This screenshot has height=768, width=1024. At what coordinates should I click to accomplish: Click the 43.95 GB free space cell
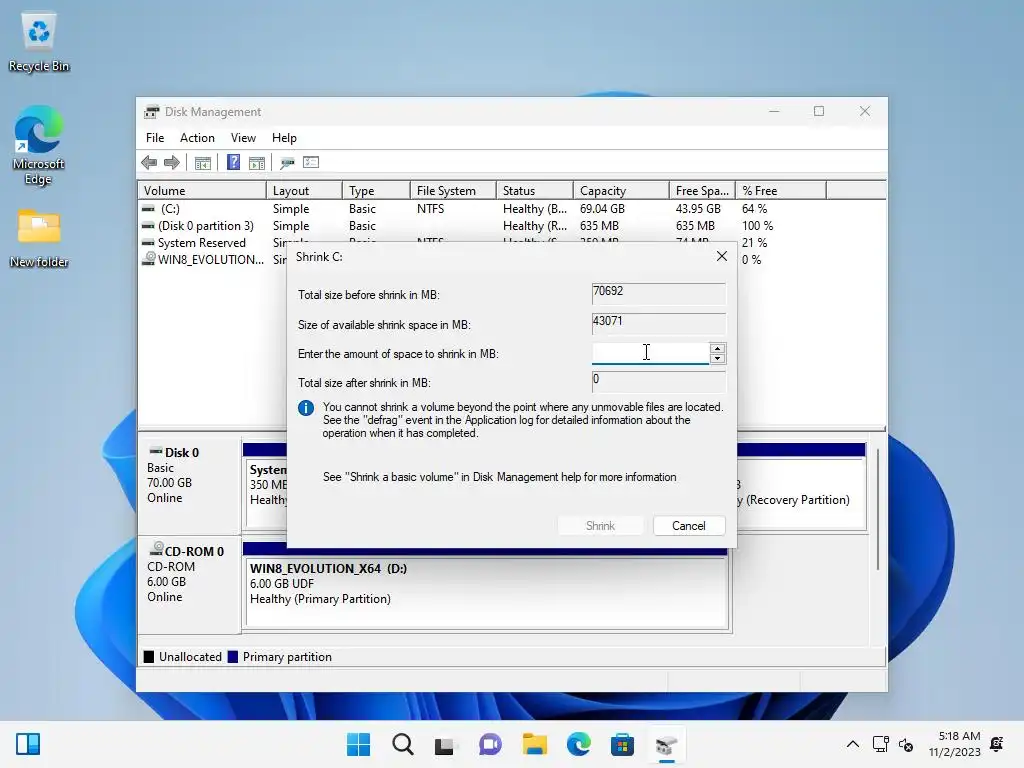tap(698, 209)
